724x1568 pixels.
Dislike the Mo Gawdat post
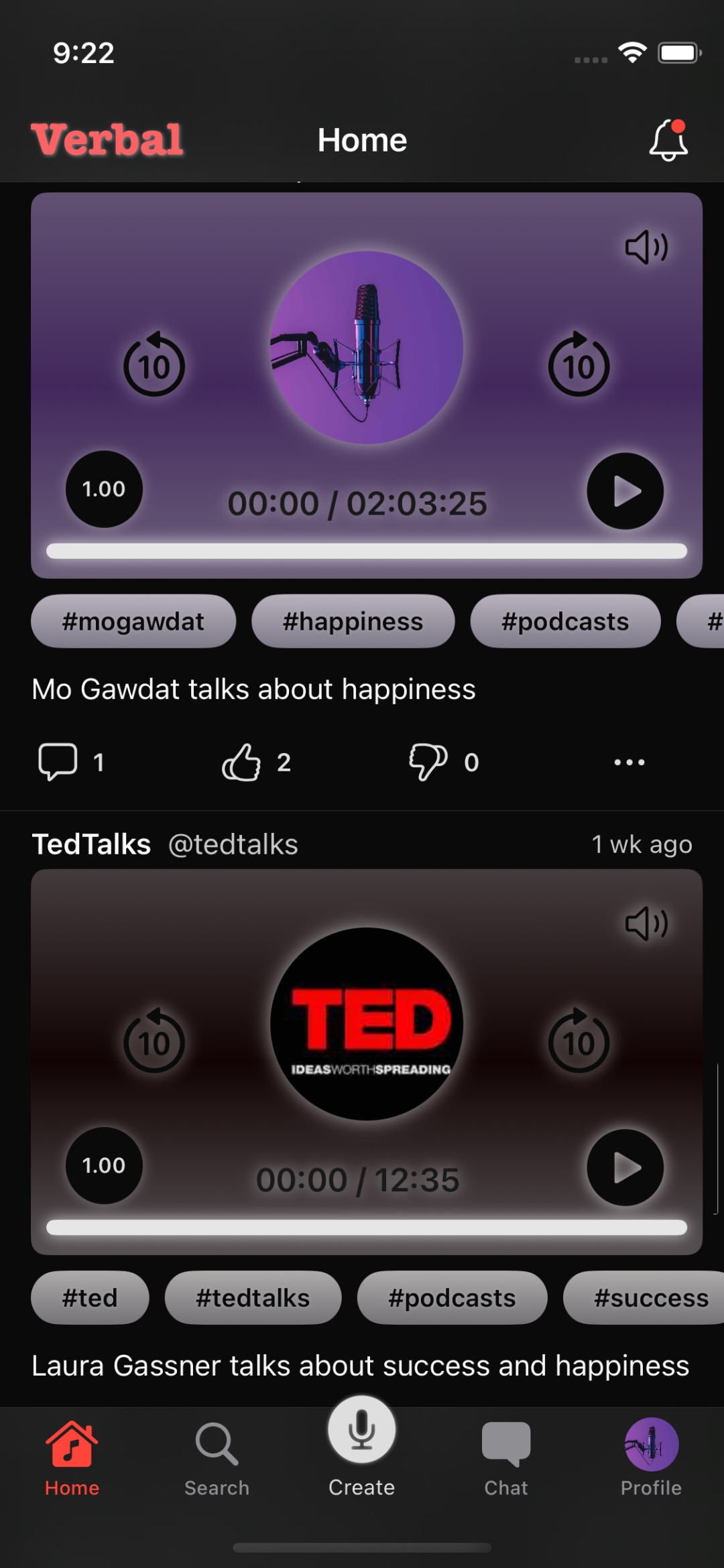pos(444,762)
